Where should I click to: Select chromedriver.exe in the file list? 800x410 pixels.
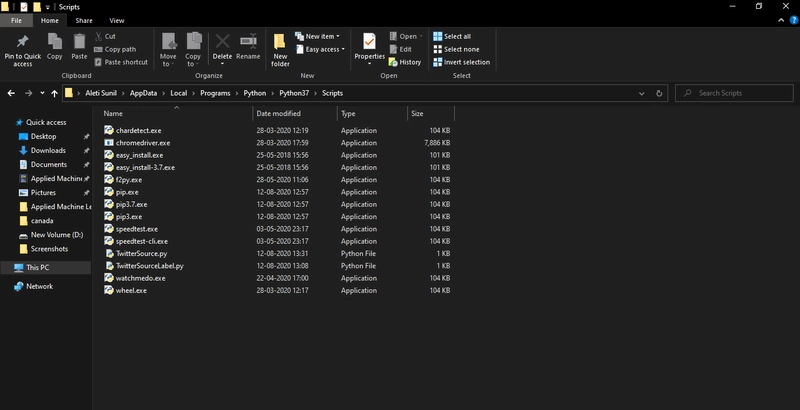pos(142,143)
